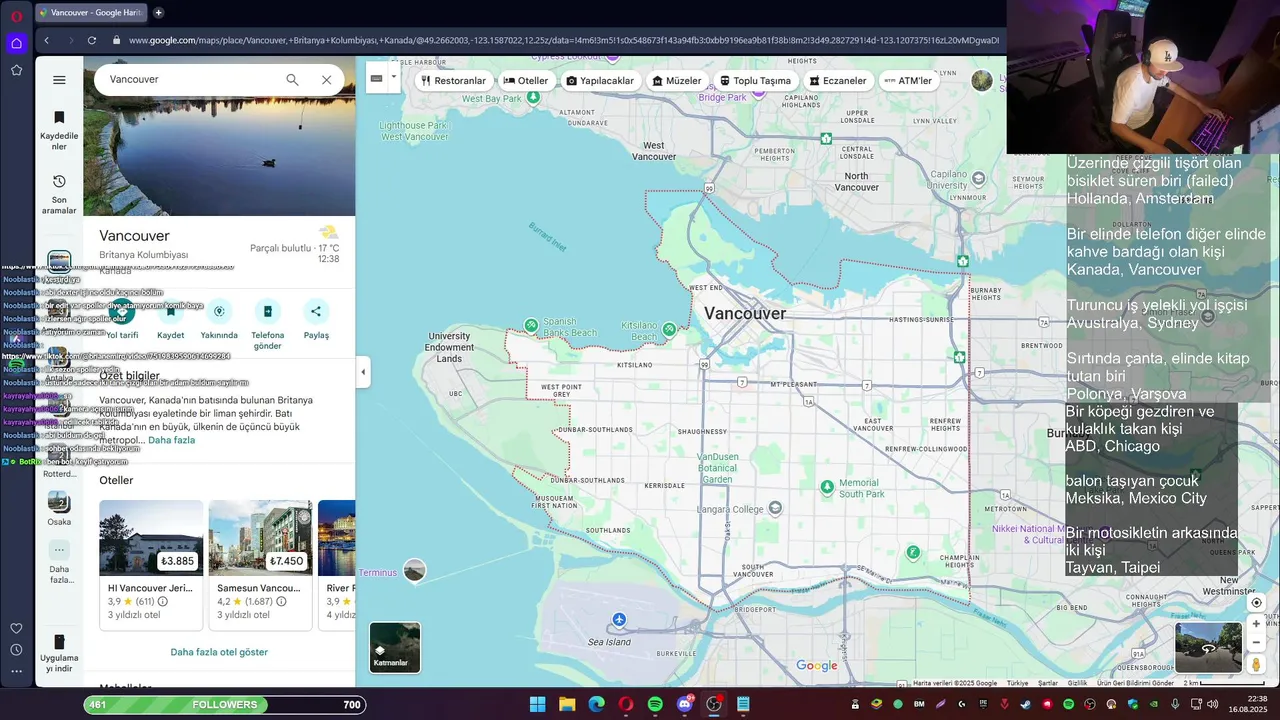Collapse the side panel arrow
This screenshot has height=720, width=1280.
[363, 372]
